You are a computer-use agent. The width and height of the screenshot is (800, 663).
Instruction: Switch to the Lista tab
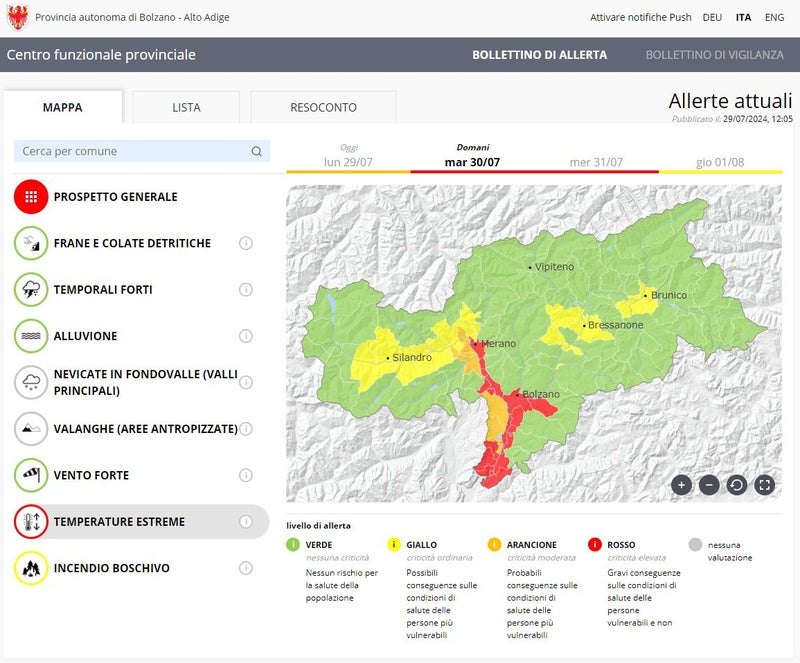[186, 107]
